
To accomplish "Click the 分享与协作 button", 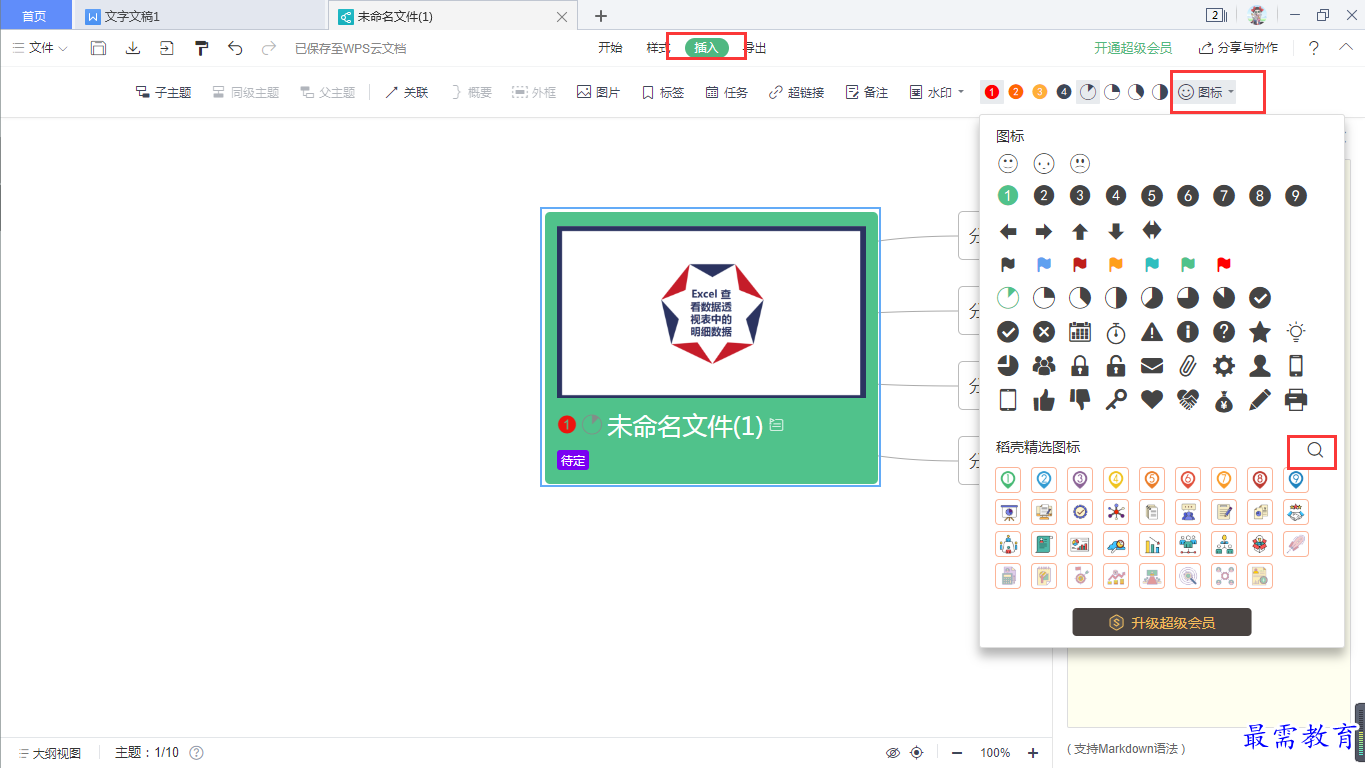I will point(1238,48).
